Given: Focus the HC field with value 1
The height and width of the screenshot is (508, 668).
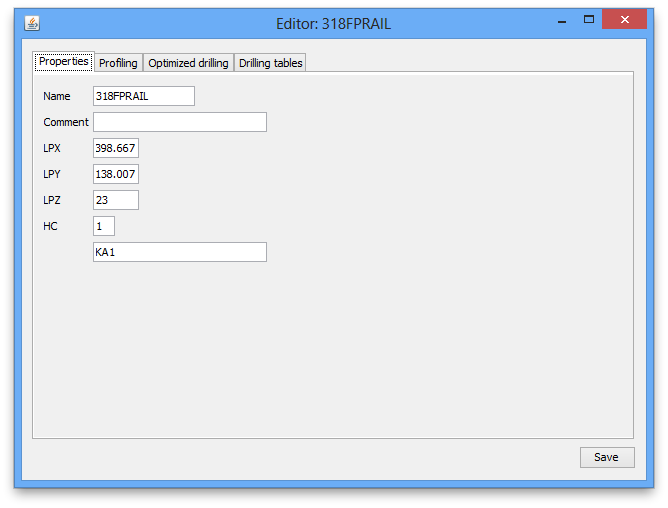Looking at the screenshot, I should (104, 226).
